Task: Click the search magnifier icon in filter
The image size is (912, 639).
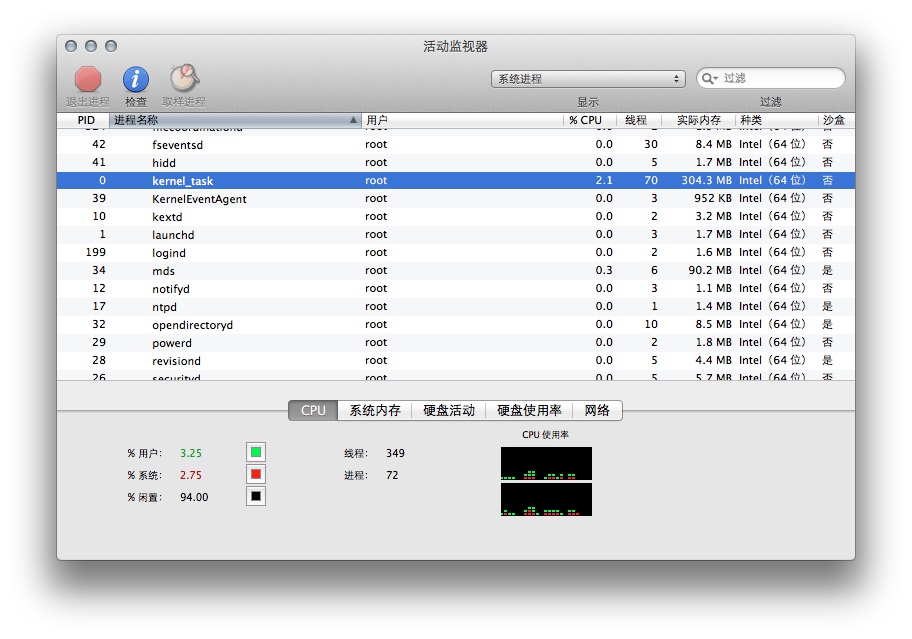Action: pyautogui.click(x=709, y=78)
